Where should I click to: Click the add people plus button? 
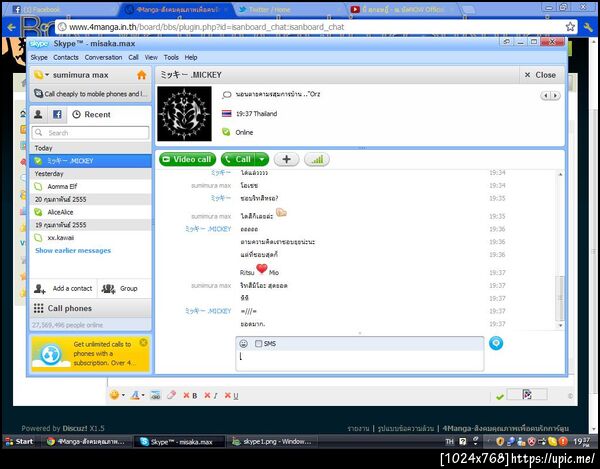point(286,160)
